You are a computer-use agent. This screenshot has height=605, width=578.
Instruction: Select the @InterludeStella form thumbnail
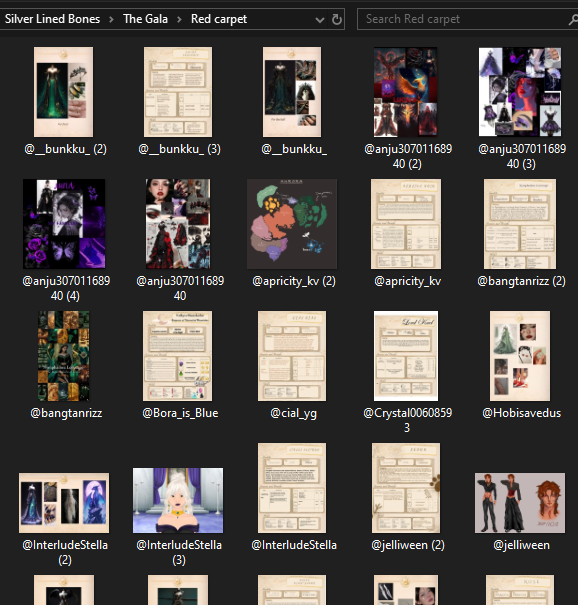tap(292, 488)
